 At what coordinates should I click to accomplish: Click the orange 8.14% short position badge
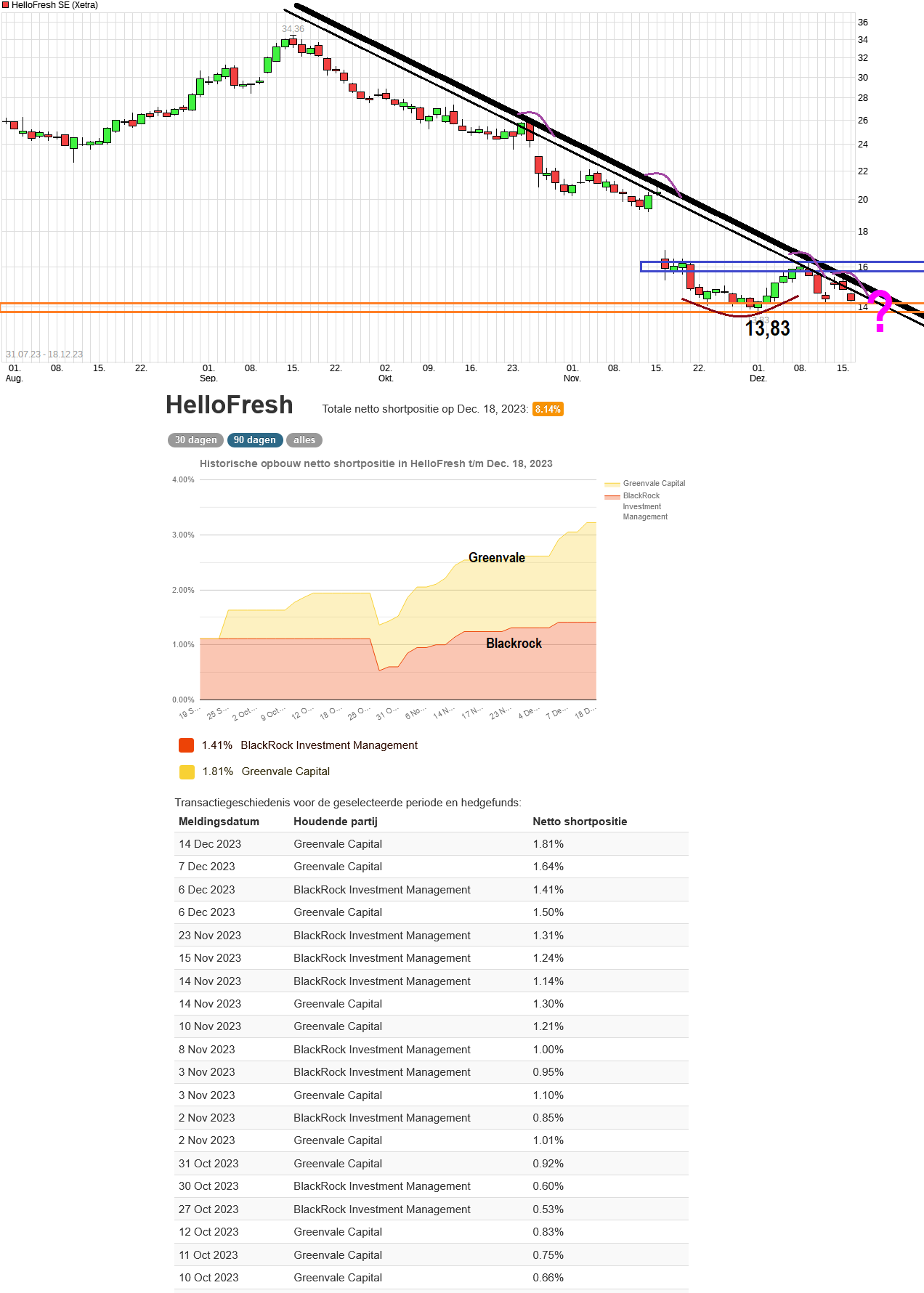coord(548,409)
